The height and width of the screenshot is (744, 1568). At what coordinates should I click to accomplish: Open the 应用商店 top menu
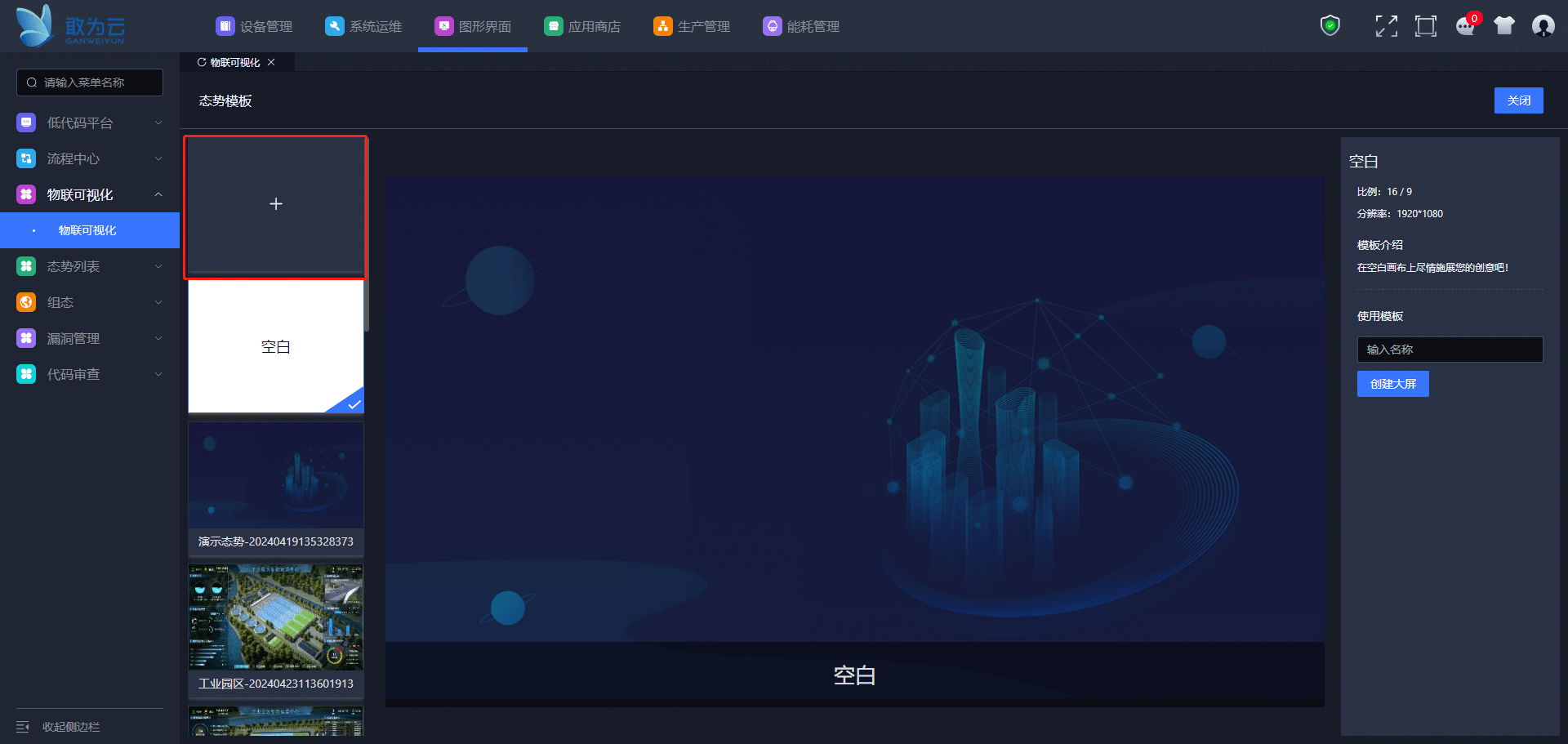coord(582,26)
